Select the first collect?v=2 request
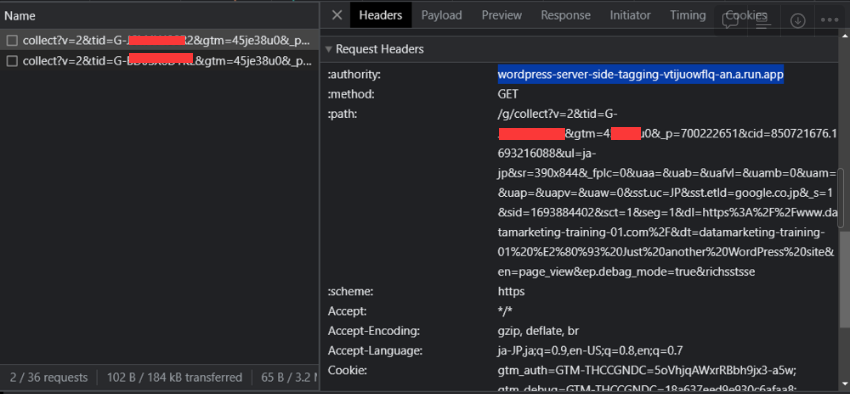This screenshot has height=394, width=850. point(159,41)
